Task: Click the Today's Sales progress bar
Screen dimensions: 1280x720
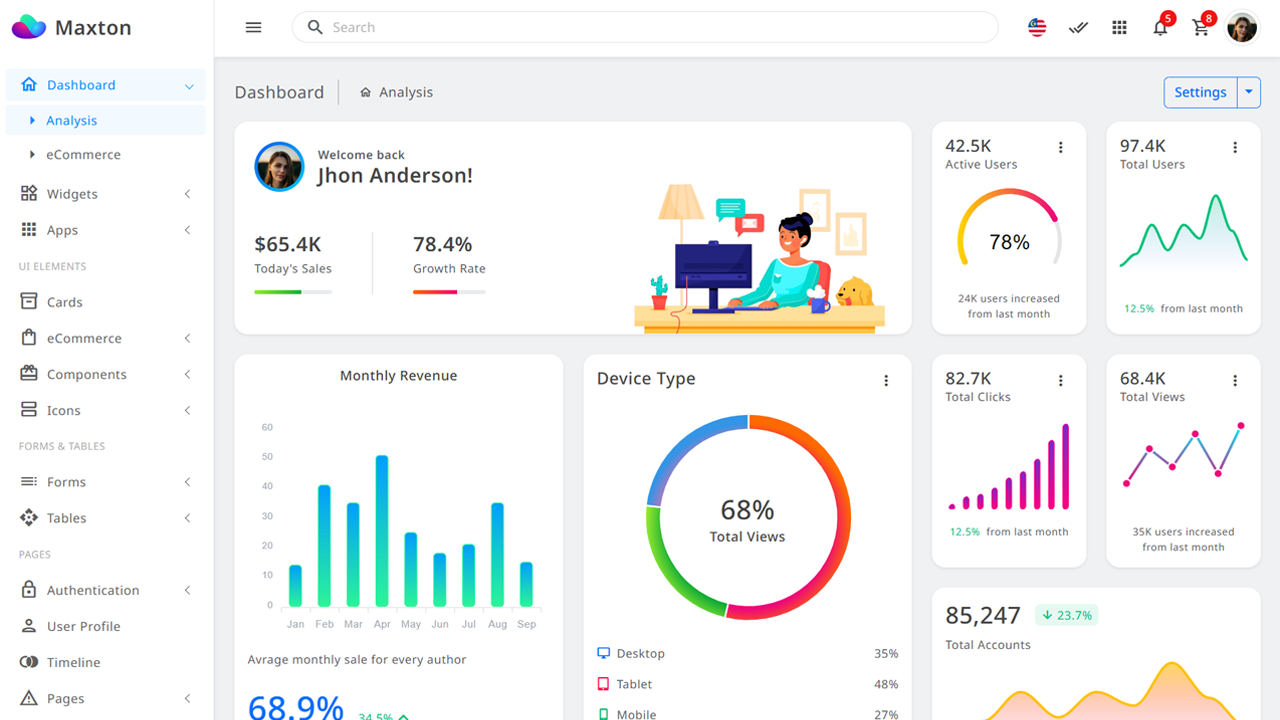Action: point(293,292)
